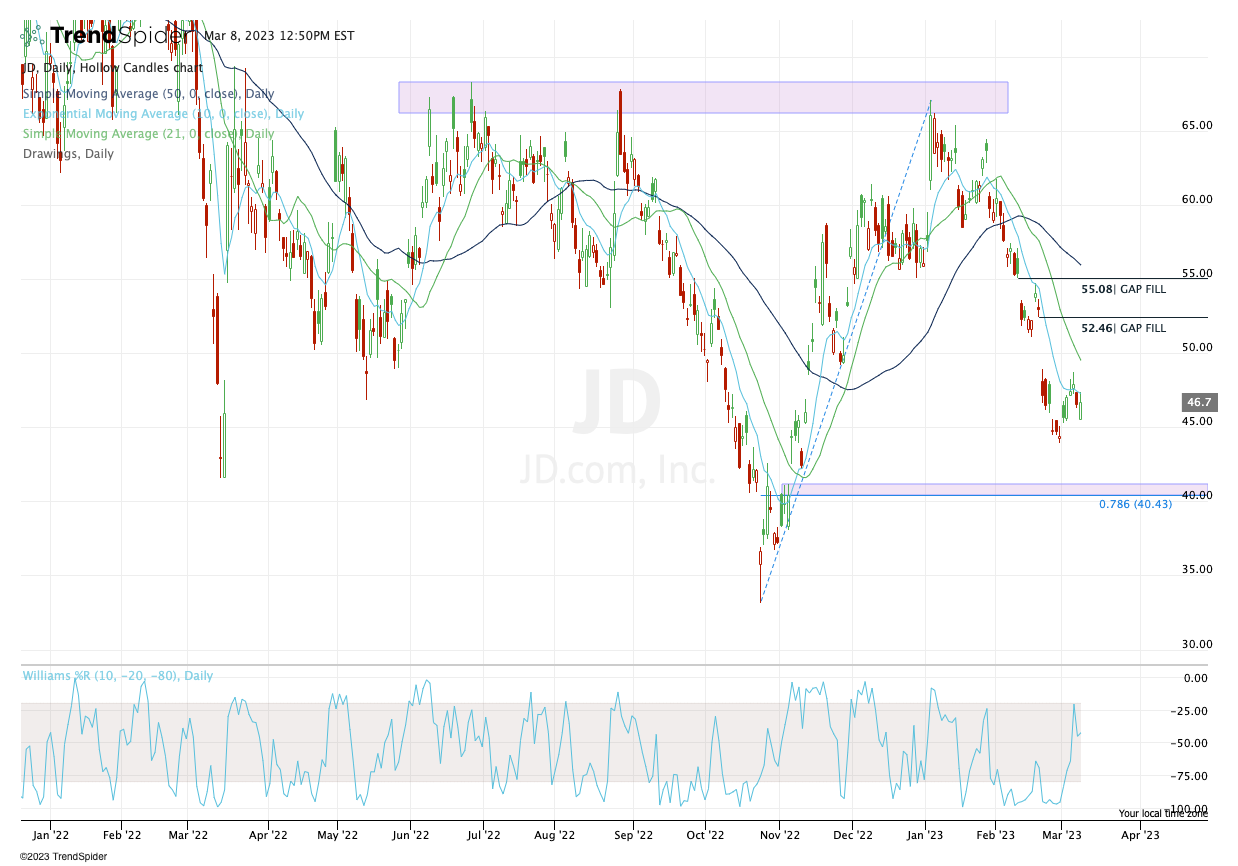
Task: Click the ©2023 TrendSpider copyright text
Action: coord(63,856)
